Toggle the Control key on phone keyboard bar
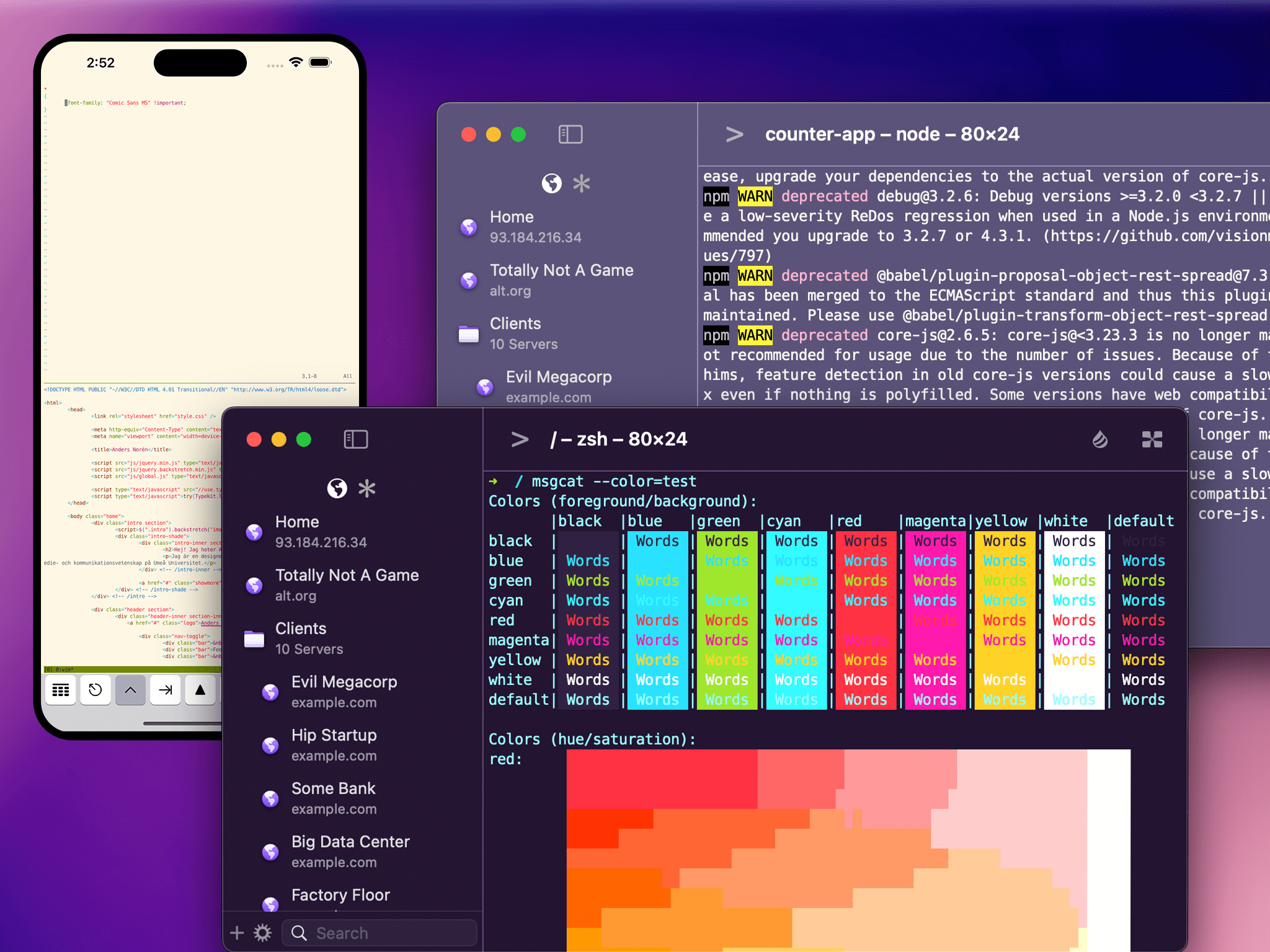The width and height of the screenshot is (1270, 952). 130,690
